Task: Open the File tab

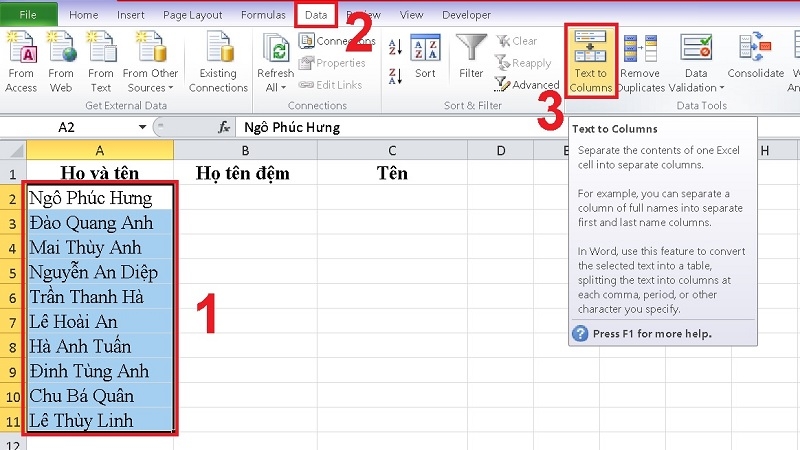Action: [29, 14]
